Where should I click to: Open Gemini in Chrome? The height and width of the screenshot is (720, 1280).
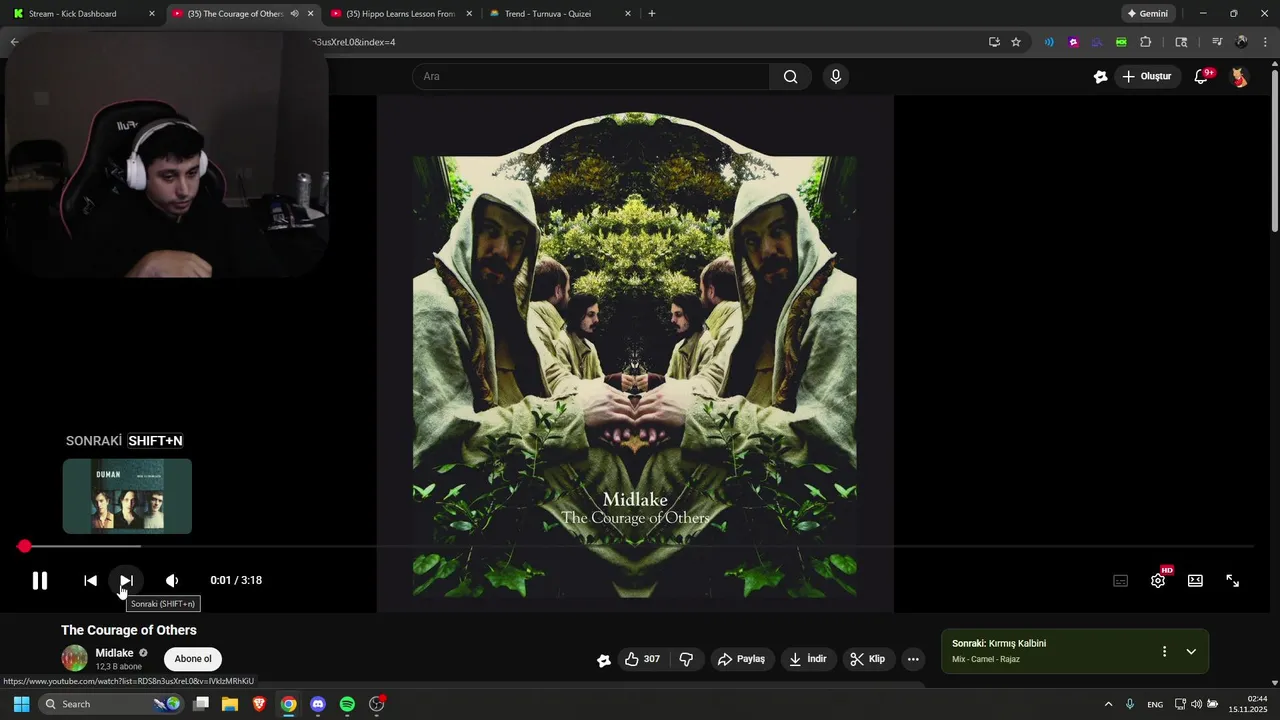tap(1147, 14)
